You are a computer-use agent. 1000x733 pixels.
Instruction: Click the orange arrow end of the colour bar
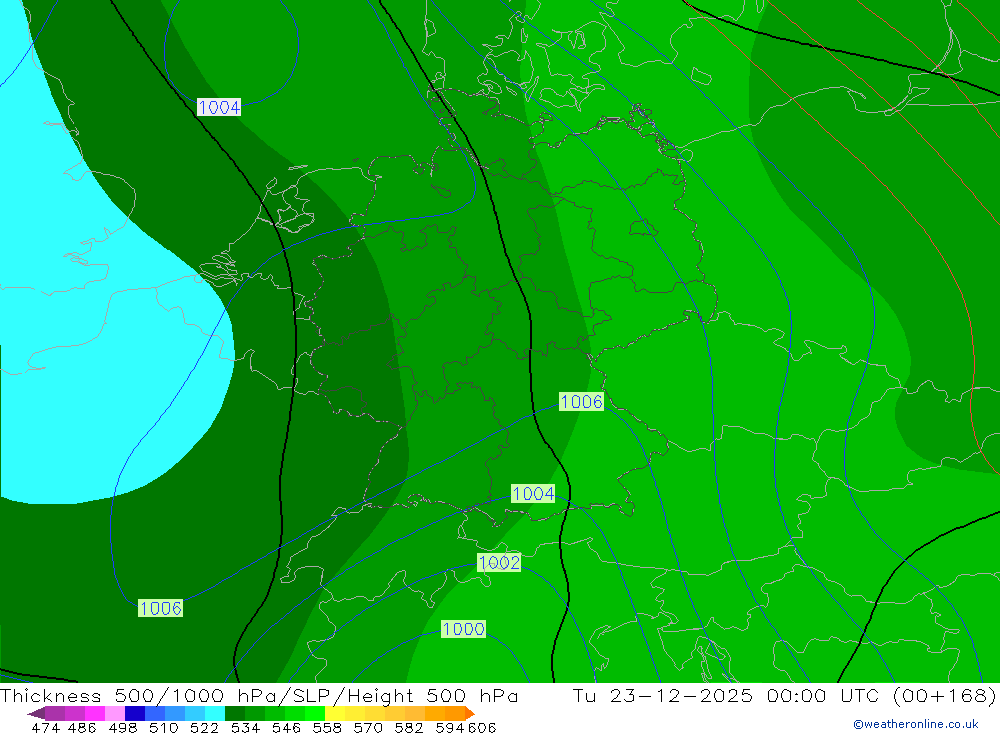tap(470, 713)
